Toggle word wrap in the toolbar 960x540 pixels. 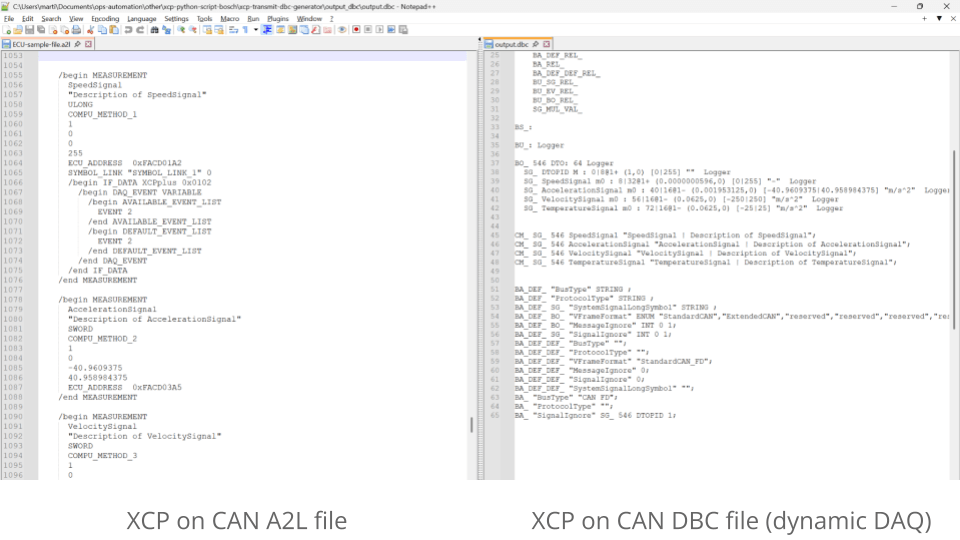click(x=234, y=29)
